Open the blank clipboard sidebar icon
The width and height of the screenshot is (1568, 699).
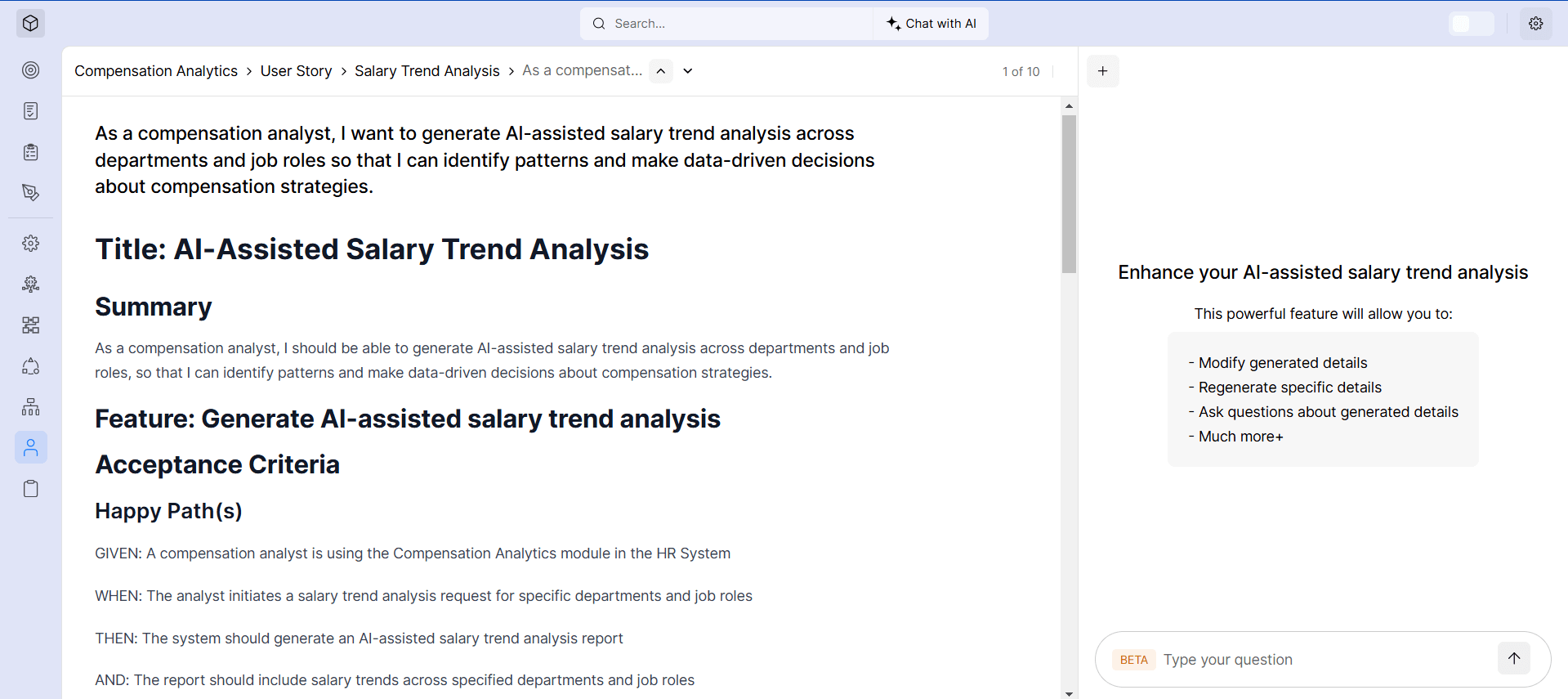click(x=30, y=489)
